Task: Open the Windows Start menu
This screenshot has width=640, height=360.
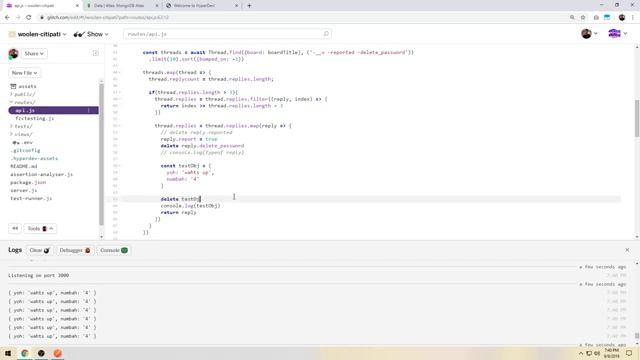Action: 8,353
